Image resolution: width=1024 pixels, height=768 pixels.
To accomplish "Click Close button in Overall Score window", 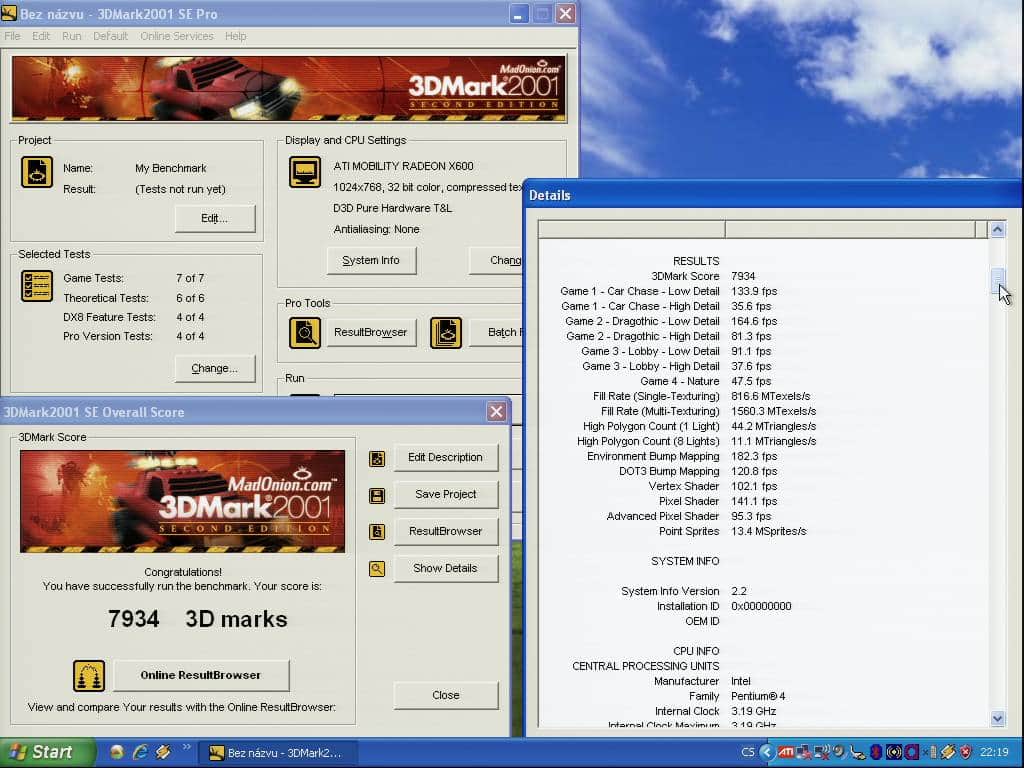I will point(445,696).
